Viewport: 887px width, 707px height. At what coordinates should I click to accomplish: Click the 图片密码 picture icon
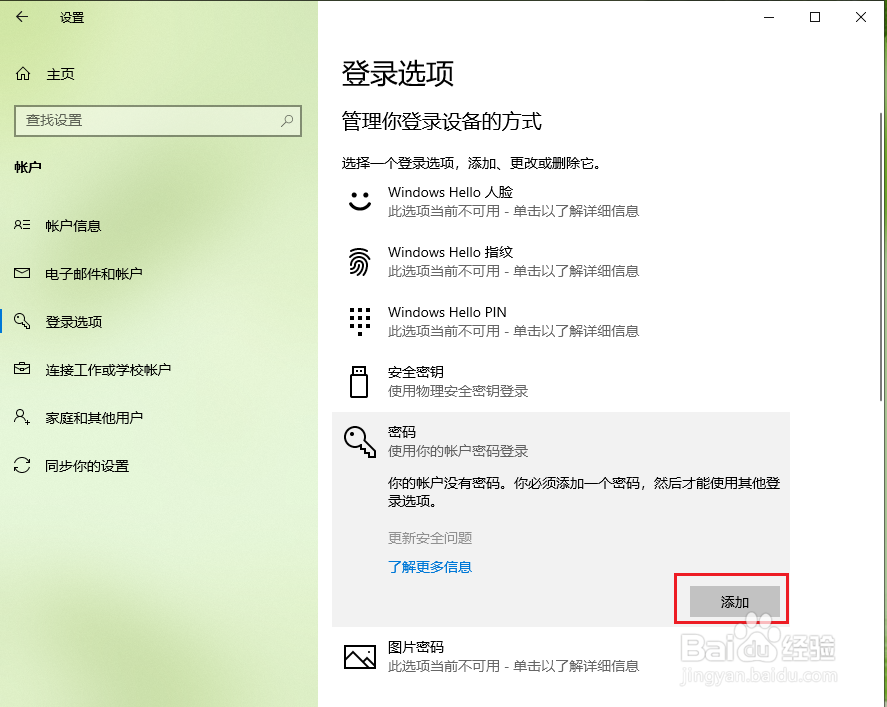click(360, 655)
